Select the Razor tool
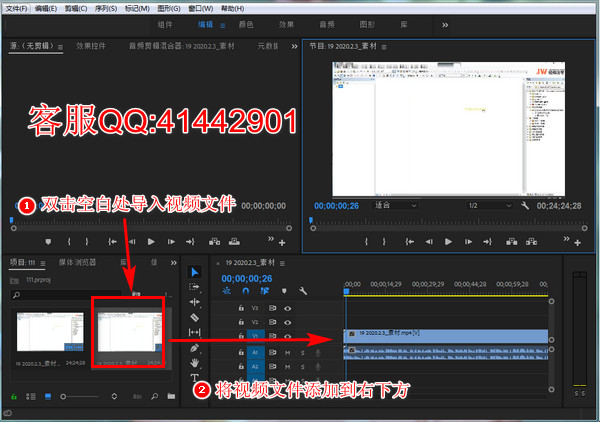The image size is (600, 422). tap(194, 317)
